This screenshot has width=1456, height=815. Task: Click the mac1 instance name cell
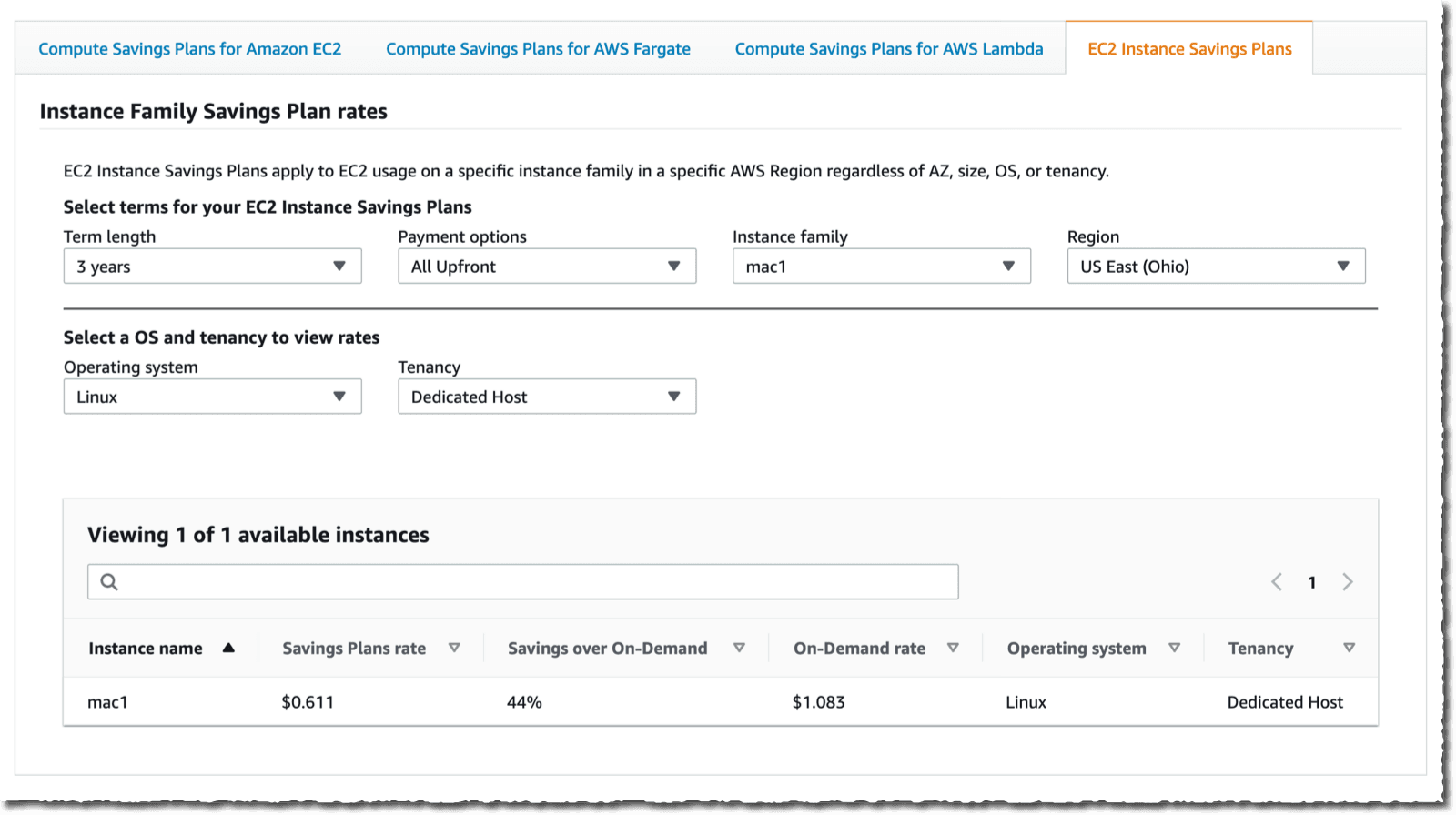click(107, 702)
